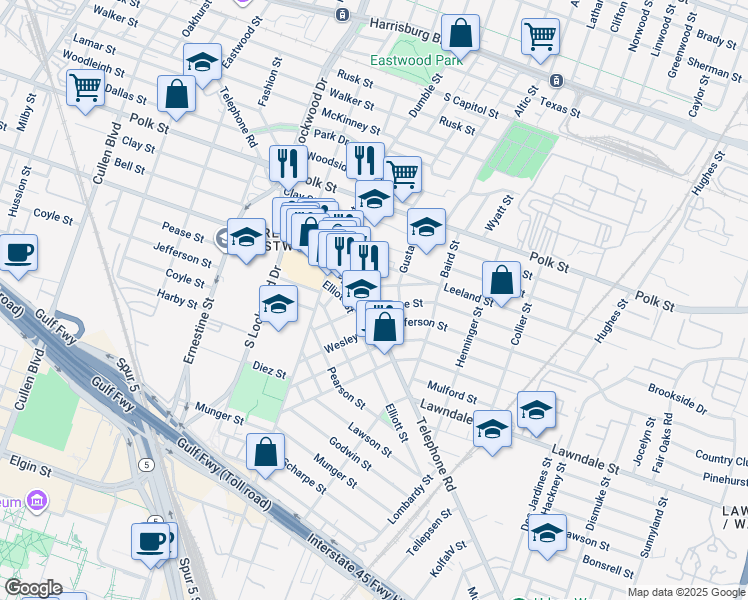Click the purple museum icon

37,501
